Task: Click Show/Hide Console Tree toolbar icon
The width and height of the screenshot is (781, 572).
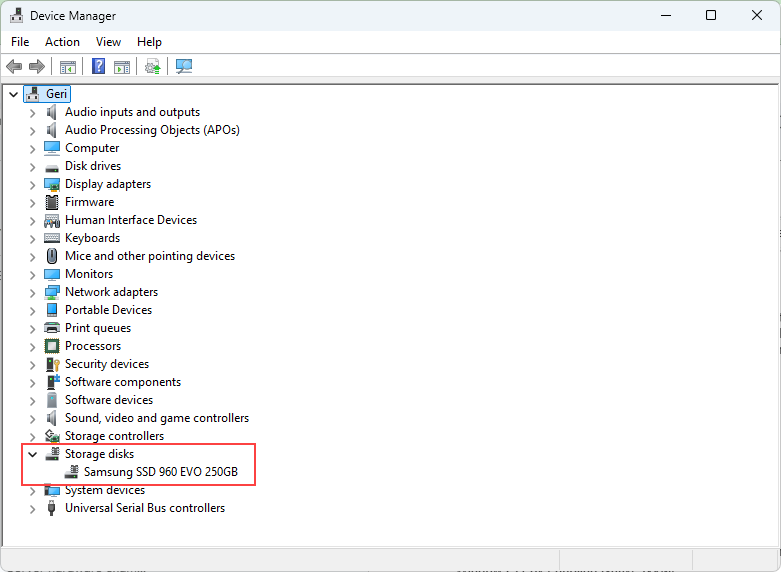Action: tap(68, 67)
